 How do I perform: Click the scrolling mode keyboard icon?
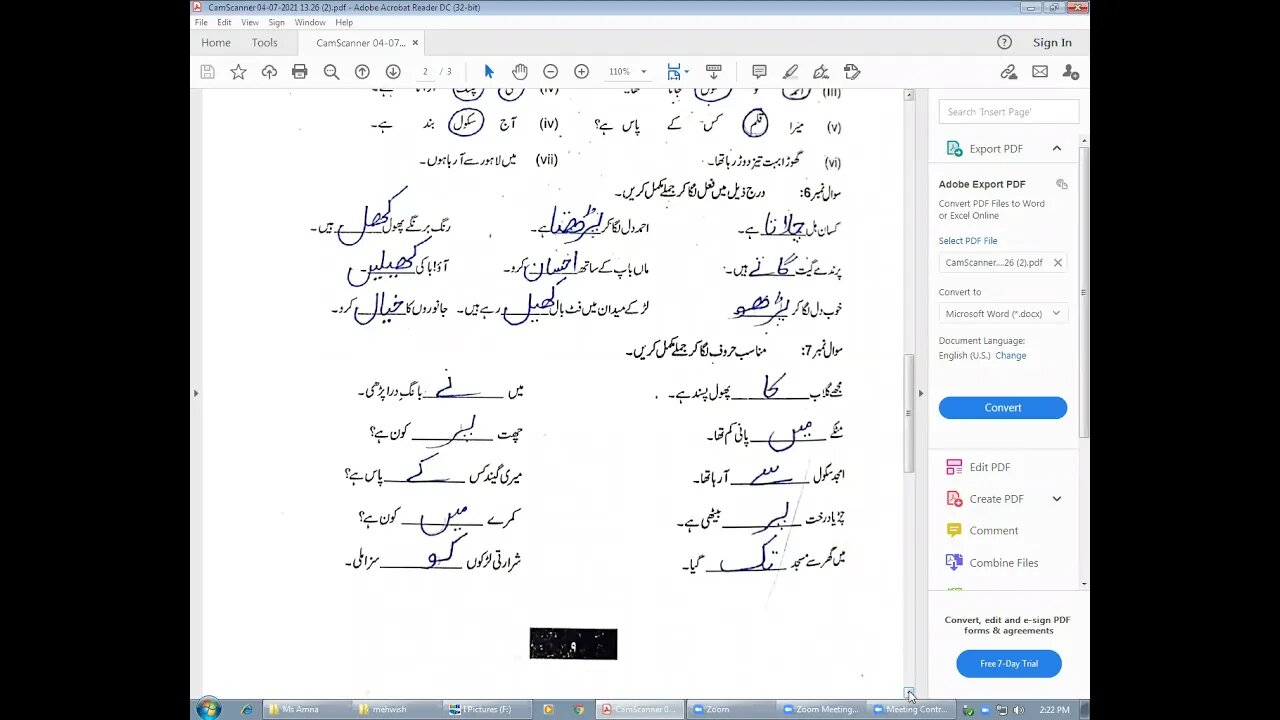coord(713,72)
